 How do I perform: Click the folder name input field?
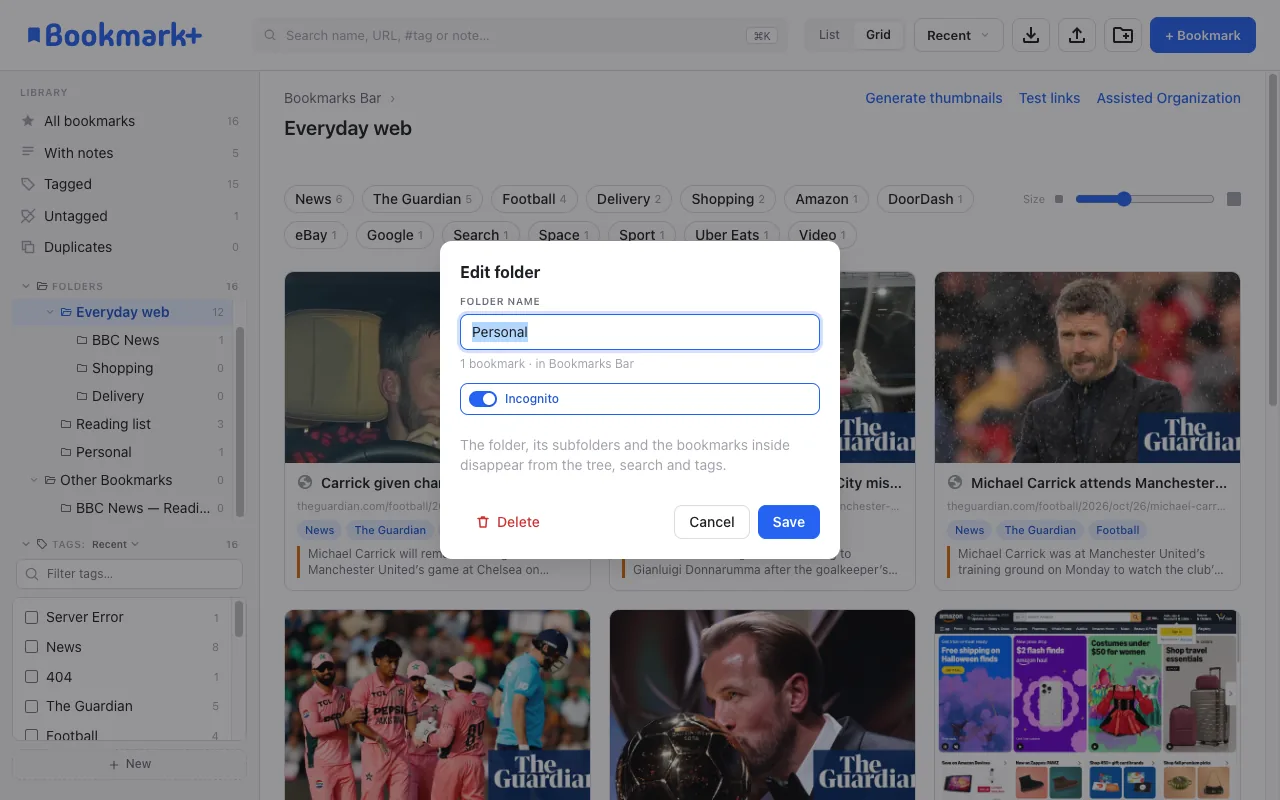[640, 332]
